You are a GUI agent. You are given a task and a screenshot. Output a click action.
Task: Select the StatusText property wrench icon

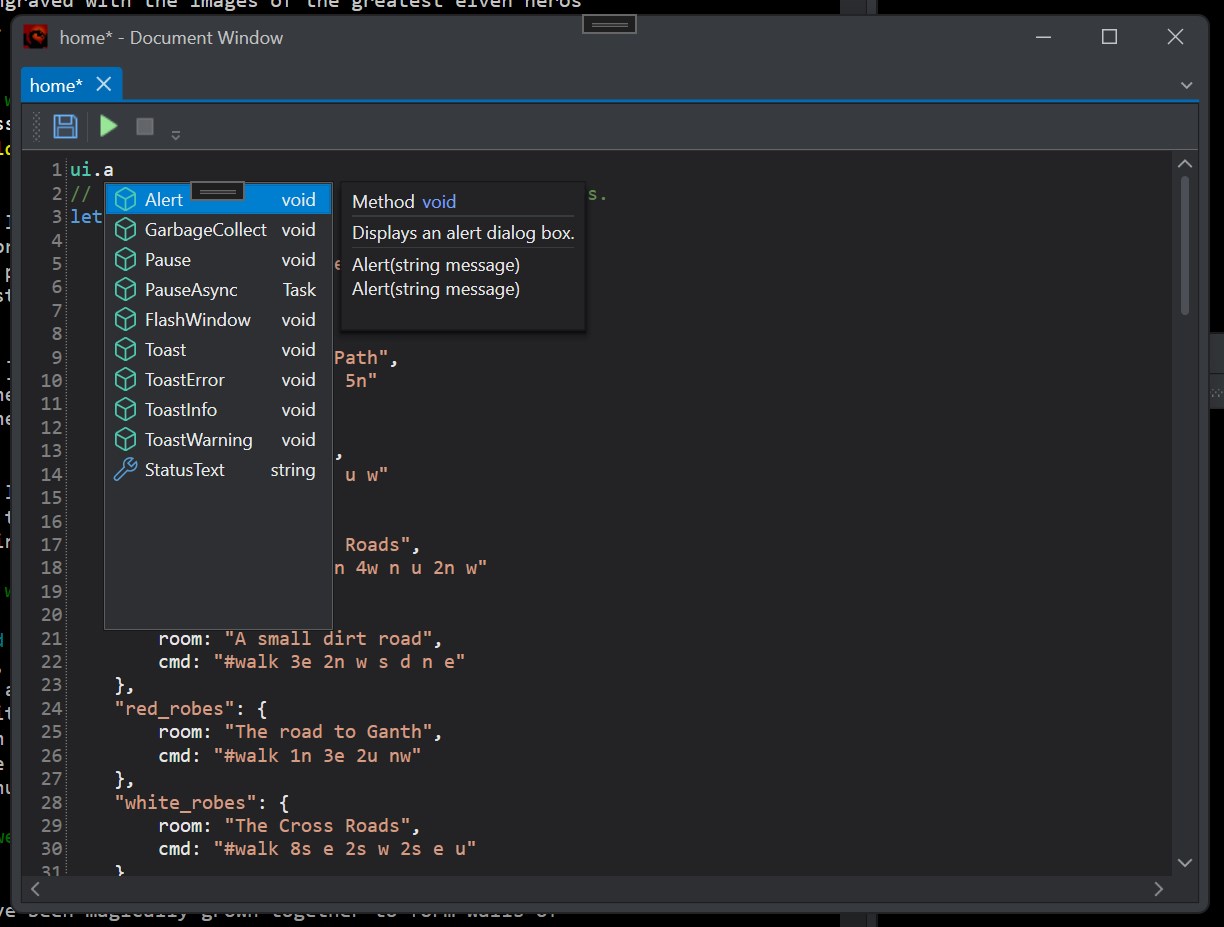coord(125,470)
